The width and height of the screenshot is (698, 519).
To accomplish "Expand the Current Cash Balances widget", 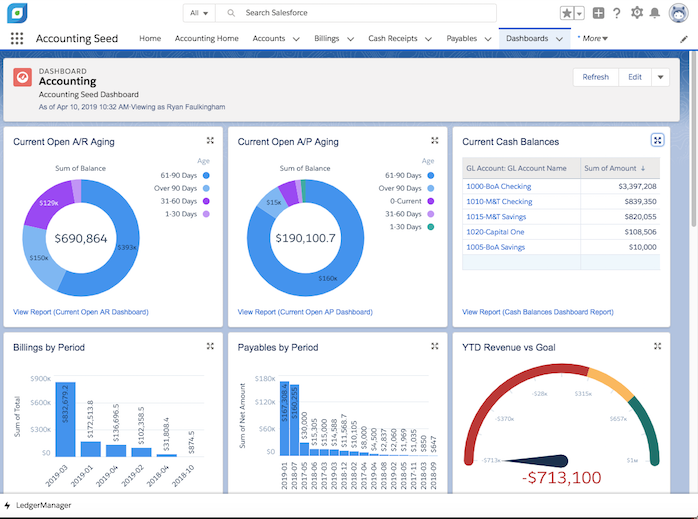I will pos(657,141).
